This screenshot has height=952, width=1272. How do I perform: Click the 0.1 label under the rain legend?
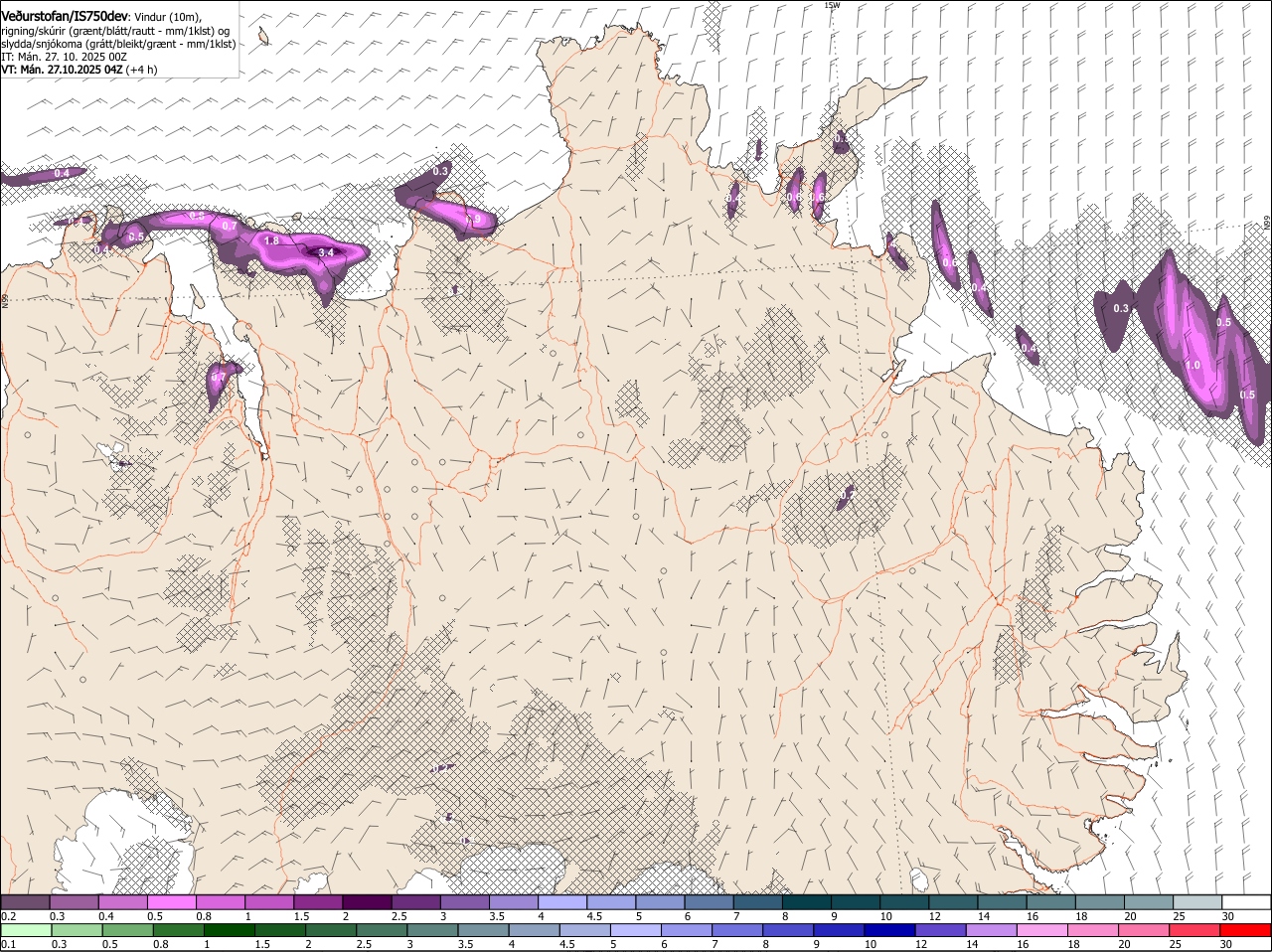tap(8, 944)
